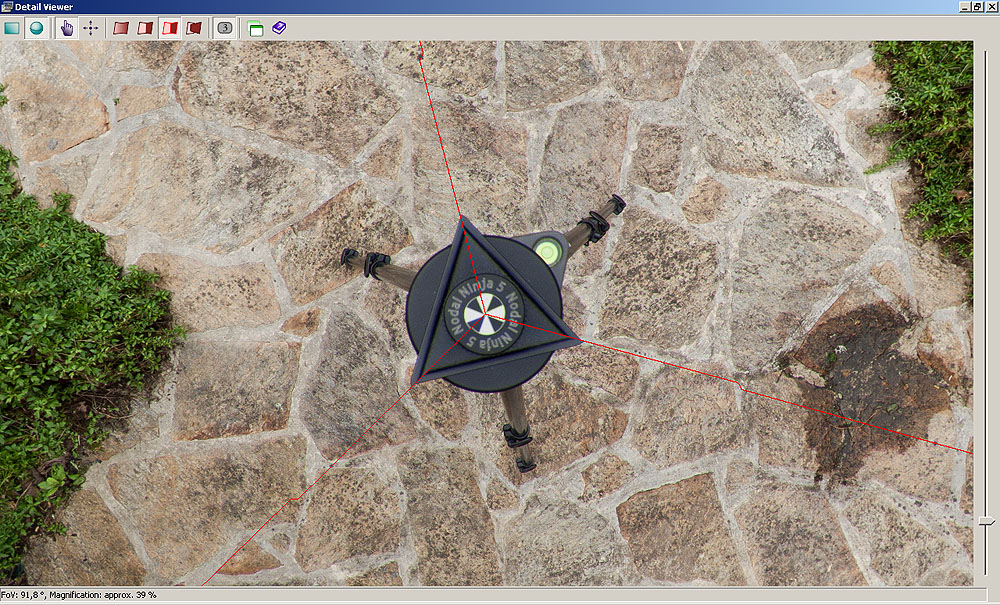This screenshot has height=605, width=1000.
Task: Choose the four-arrow move tool
Action: tap(91, 28)
